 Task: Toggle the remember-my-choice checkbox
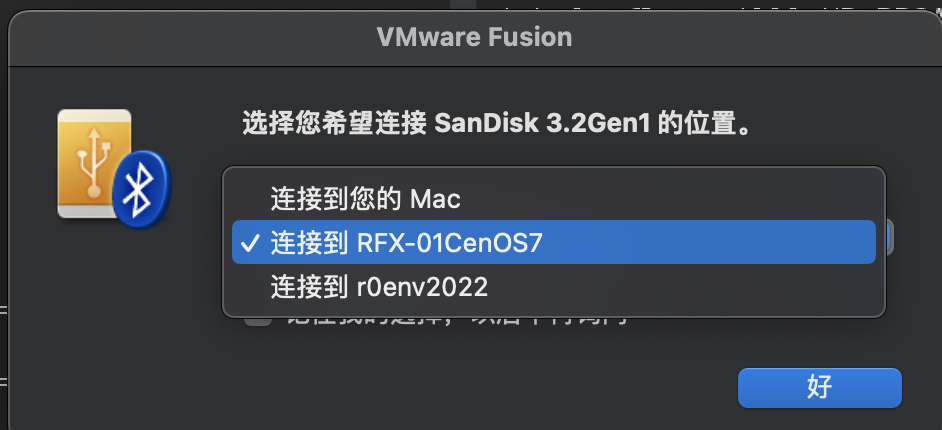[x=258, y=319]
